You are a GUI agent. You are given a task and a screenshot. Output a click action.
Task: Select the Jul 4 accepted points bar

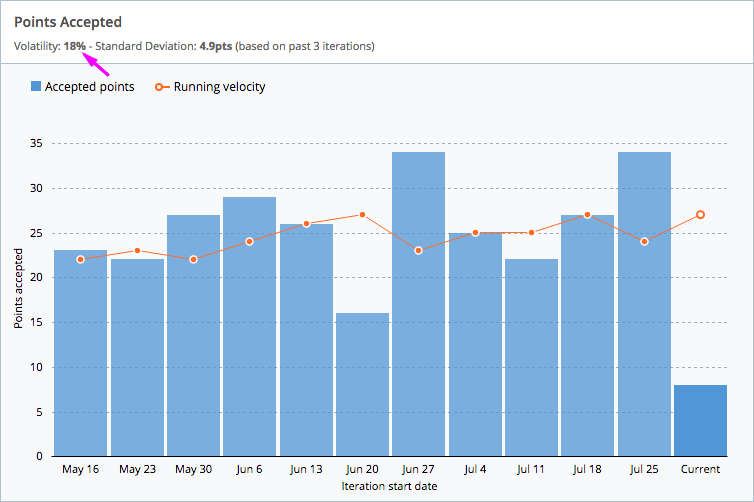[476, 344]
